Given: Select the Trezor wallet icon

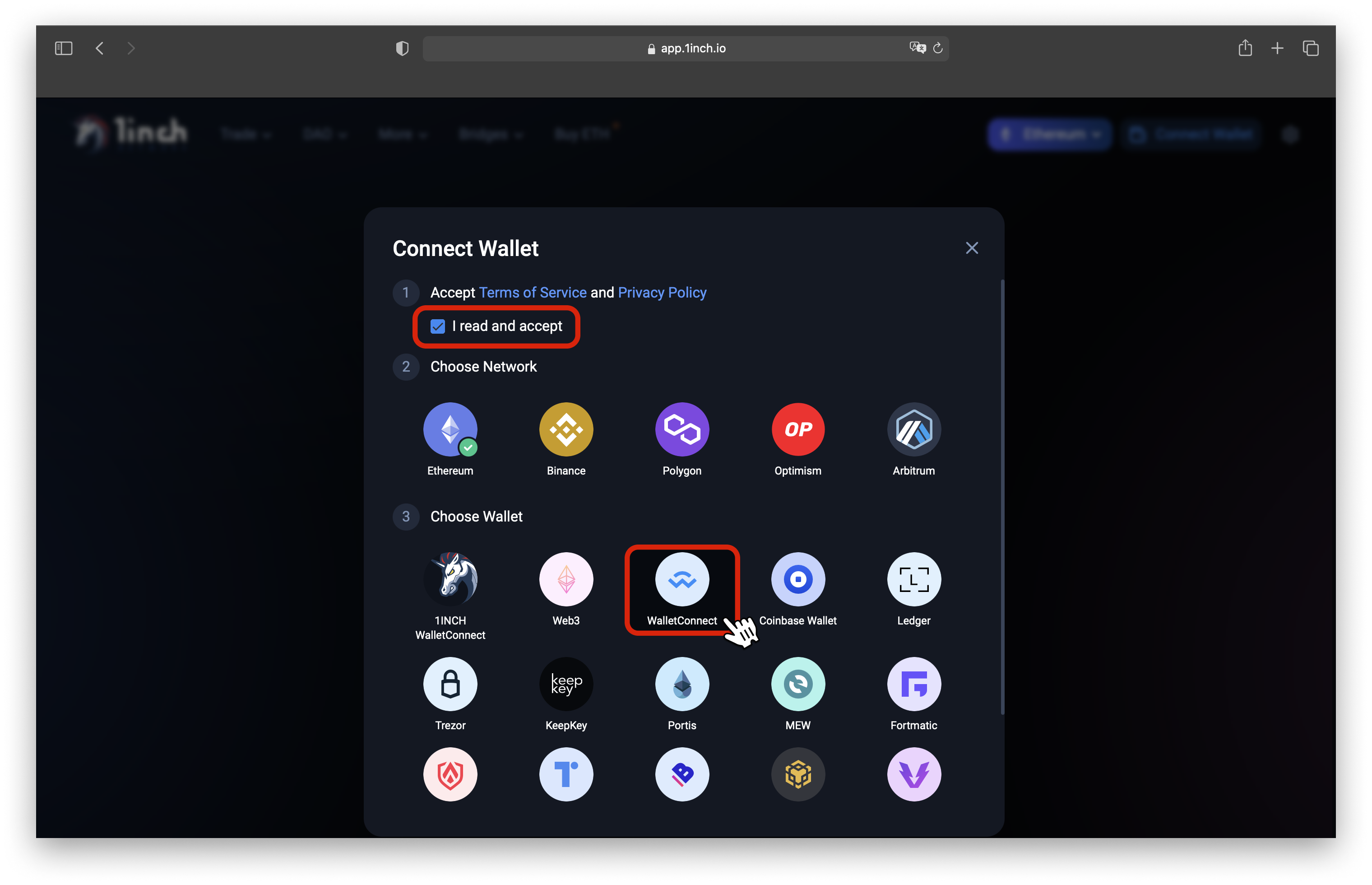Looking at the screenshot, I should (x=450, y=684).
